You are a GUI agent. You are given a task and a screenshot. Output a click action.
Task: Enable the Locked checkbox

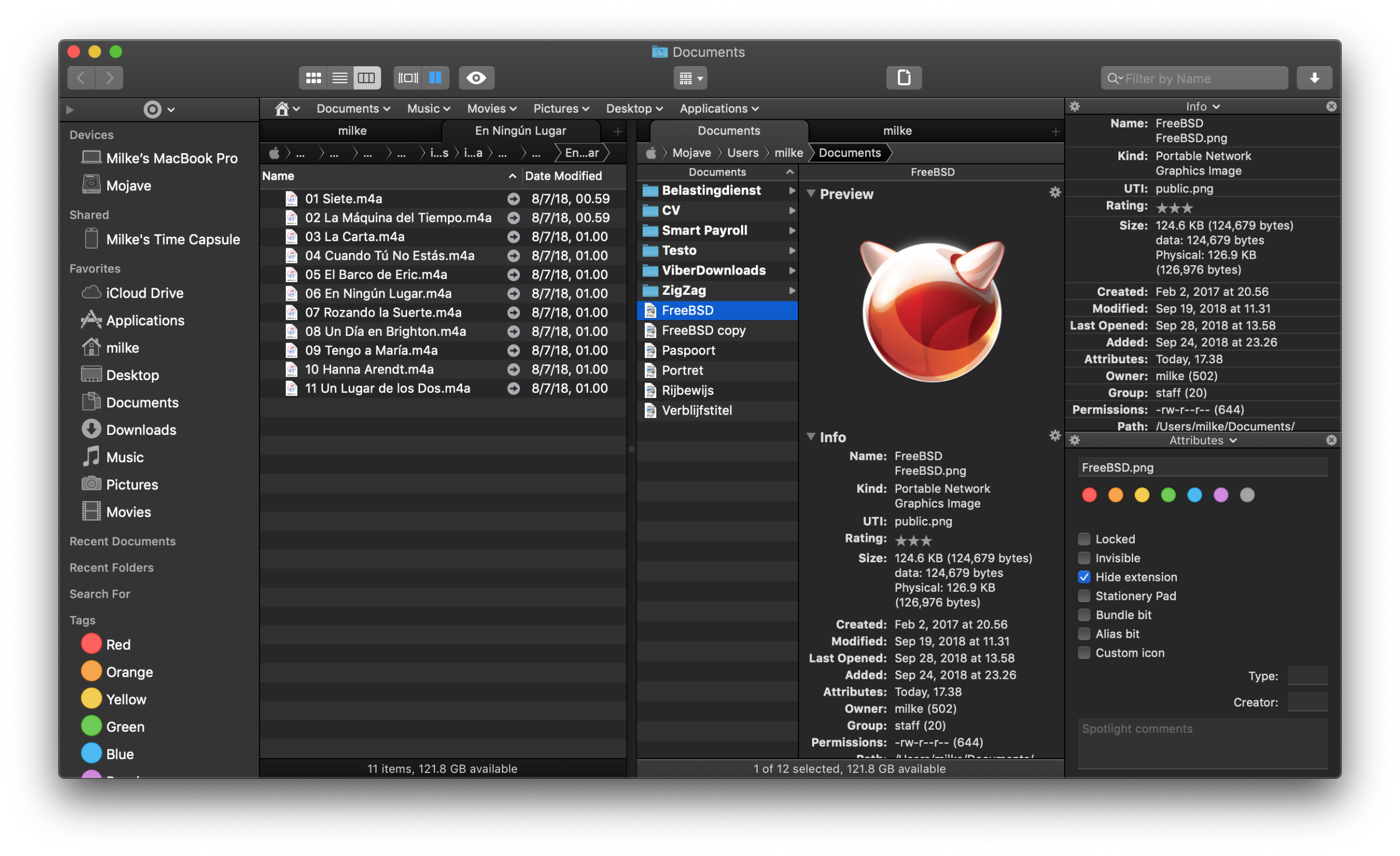click(x=1084, y=539)
